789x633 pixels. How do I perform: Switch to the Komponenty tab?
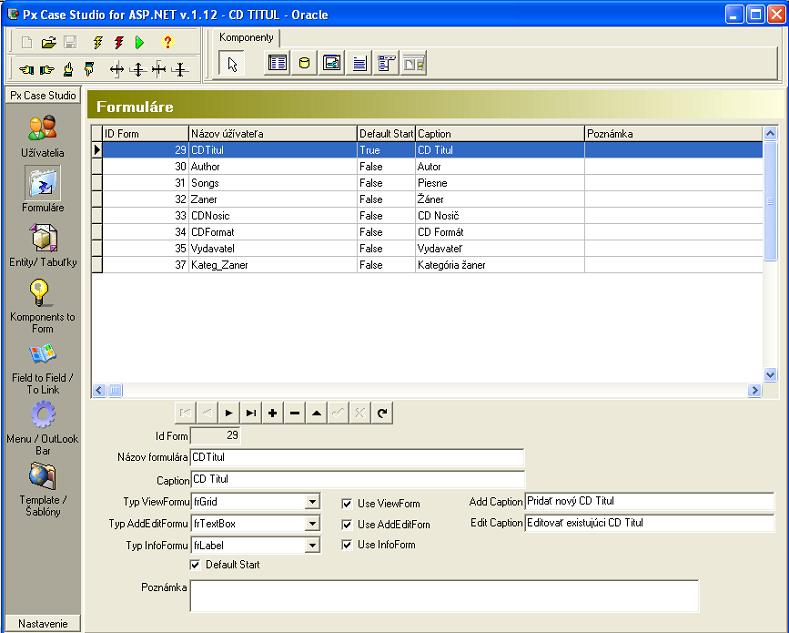[x=246, y=37]
